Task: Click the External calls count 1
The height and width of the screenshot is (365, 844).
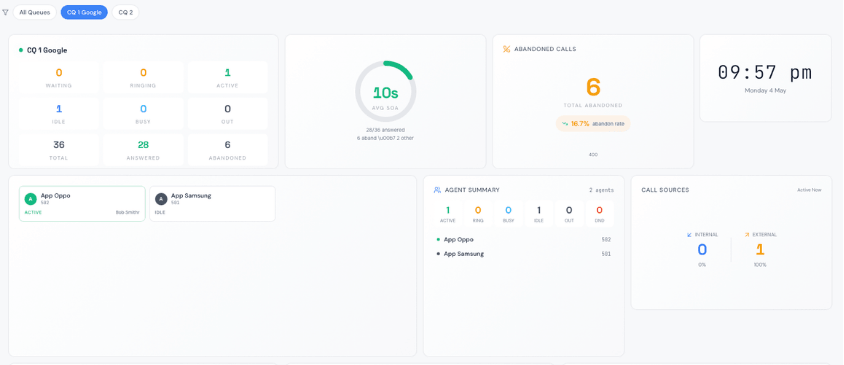Action: pos(760,249)
